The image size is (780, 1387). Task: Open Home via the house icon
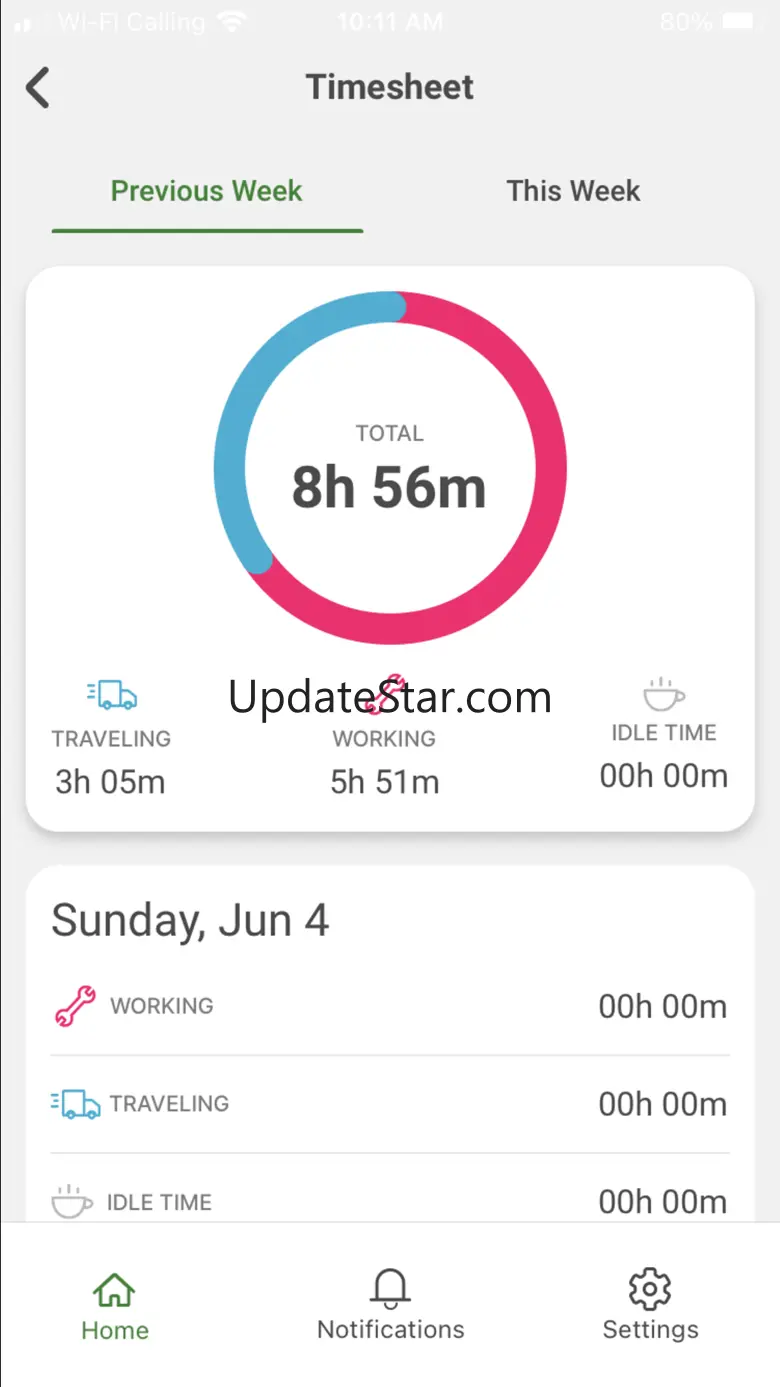click(x=114, y=1289)
